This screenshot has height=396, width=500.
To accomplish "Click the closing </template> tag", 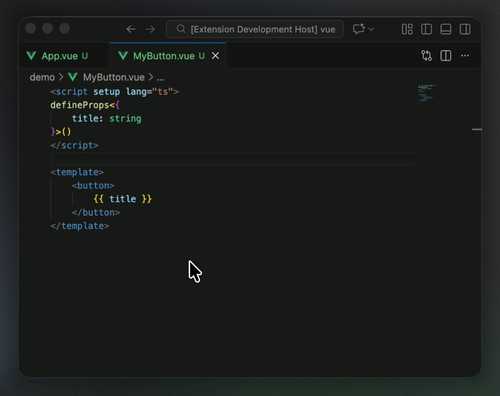I will tap(80, 226).
